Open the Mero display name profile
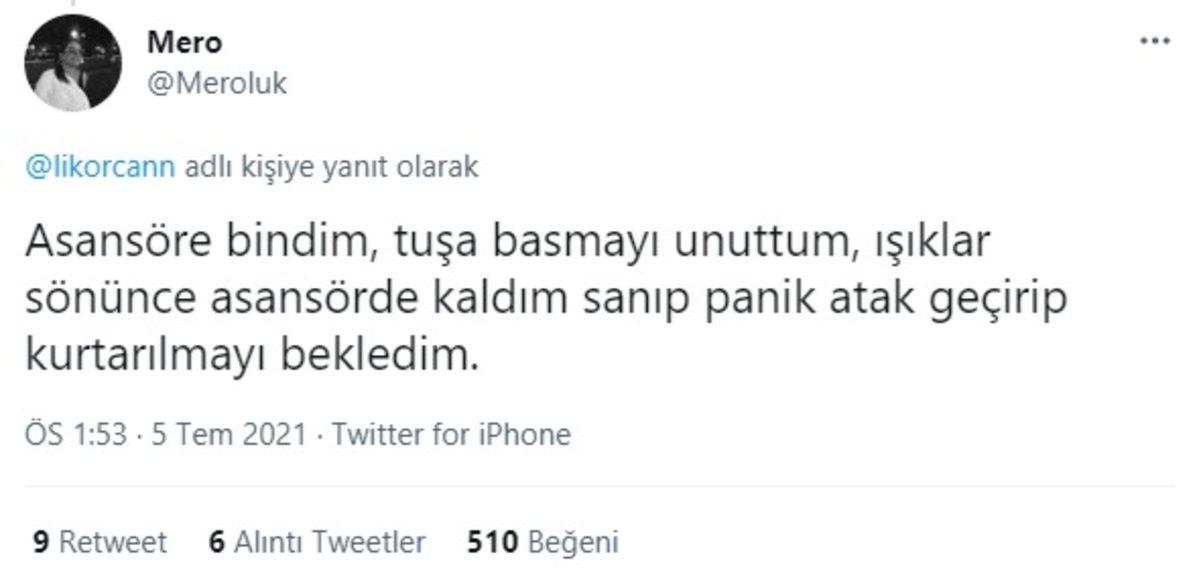This screenshot has height=581, width=1200. pos(185,42)
